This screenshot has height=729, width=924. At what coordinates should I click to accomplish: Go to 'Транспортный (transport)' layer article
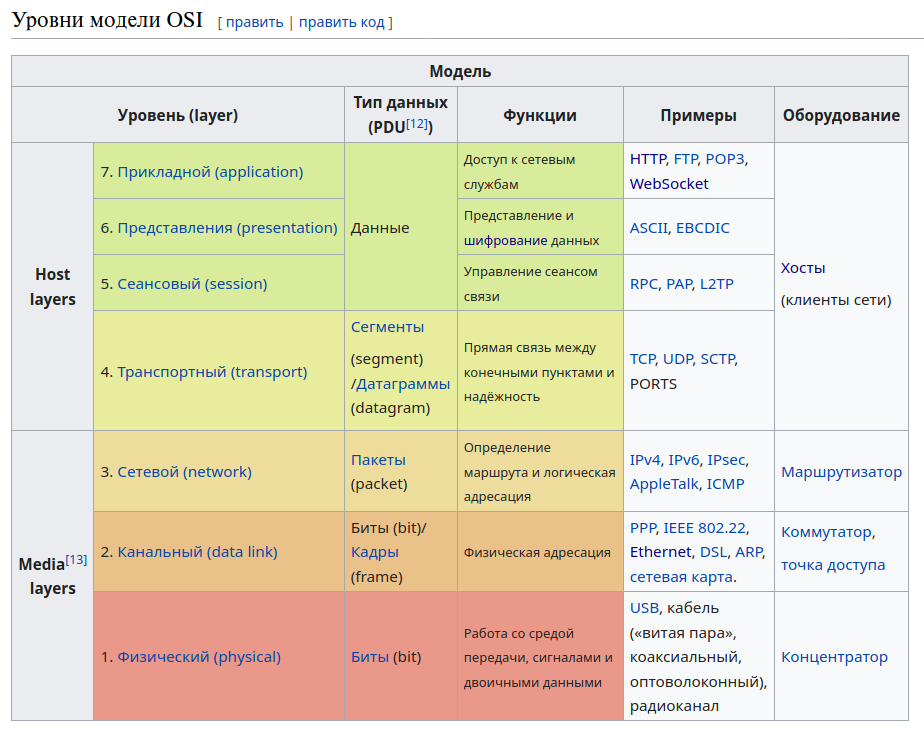point(212,372)
